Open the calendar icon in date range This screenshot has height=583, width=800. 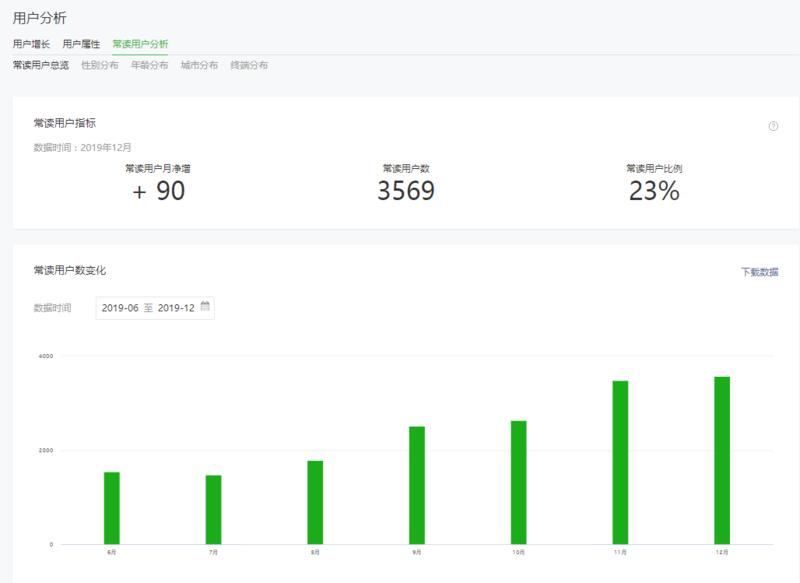click(205, 307)
